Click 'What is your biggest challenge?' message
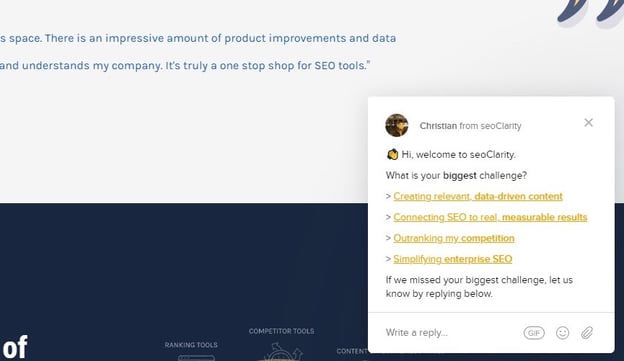This screenshot has height=361, width=624. point(456,176)
